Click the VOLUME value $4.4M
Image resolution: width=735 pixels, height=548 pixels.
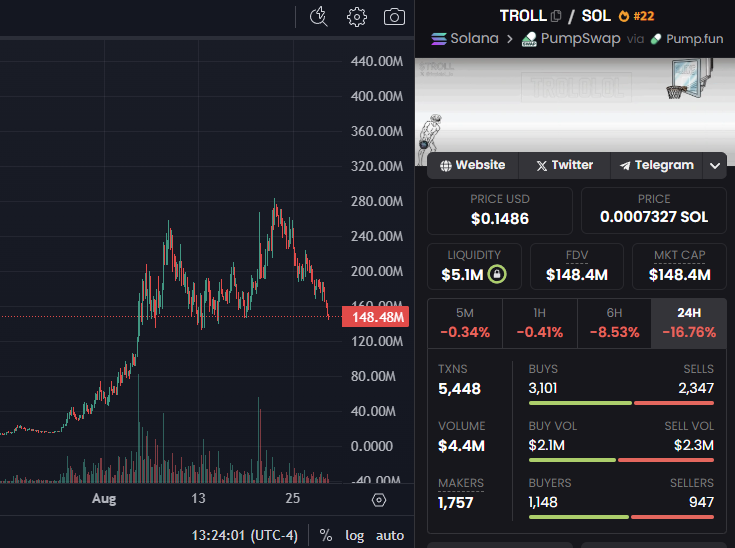click(461, 445)
